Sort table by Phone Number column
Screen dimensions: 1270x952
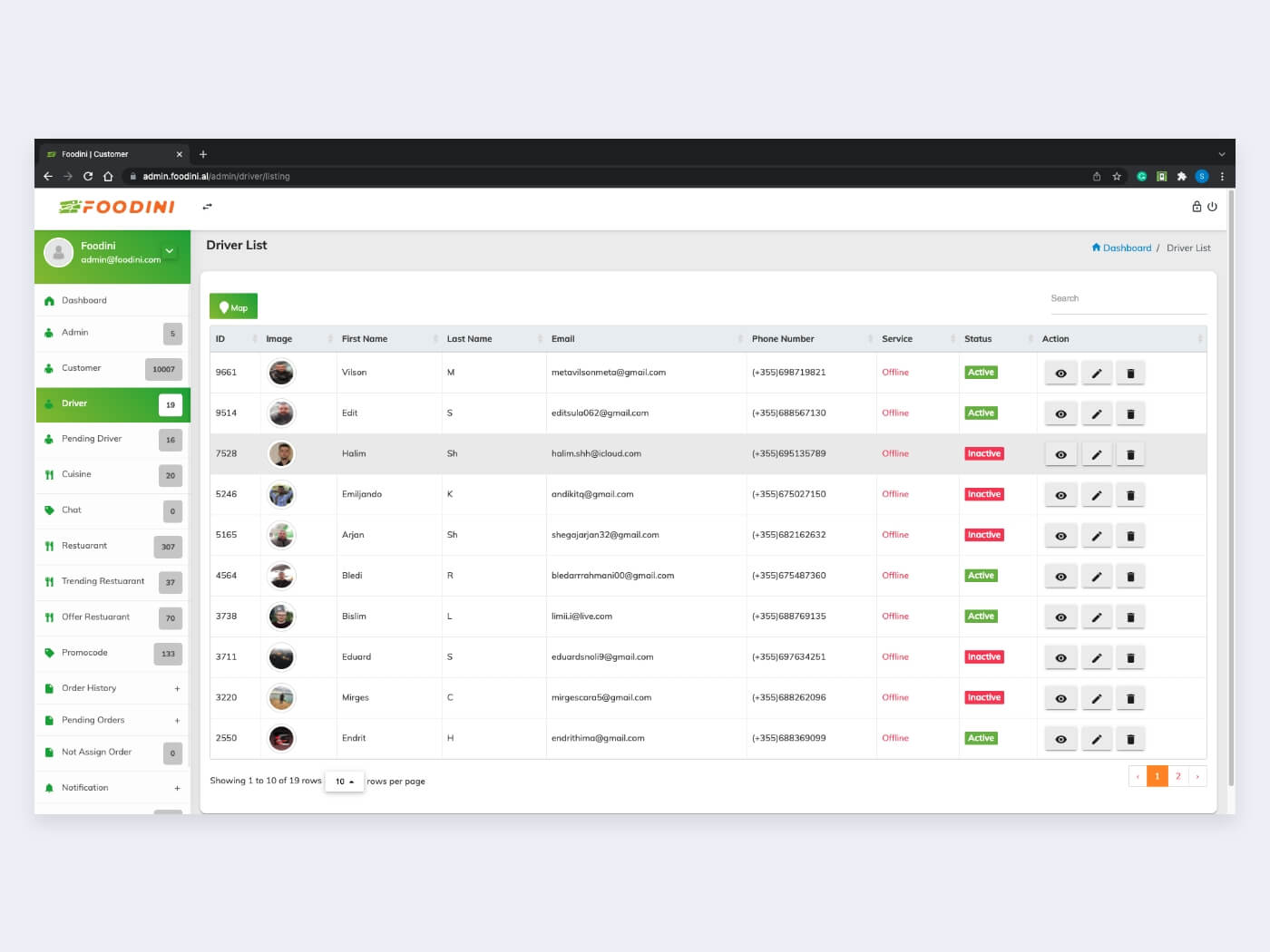tap(811, 339)
